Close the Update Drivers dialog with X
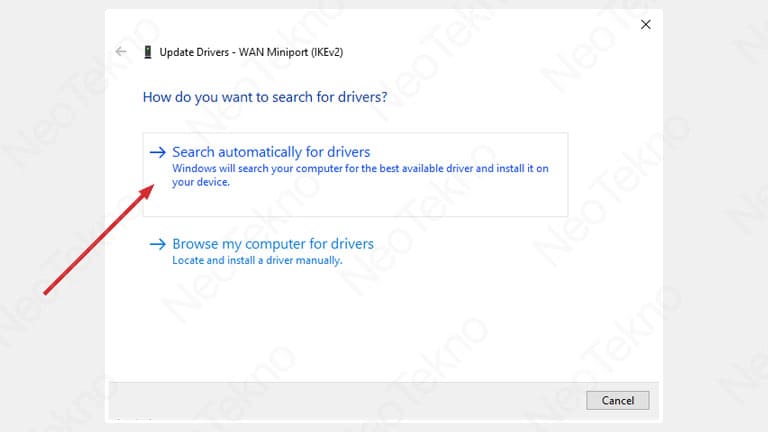 (x=646, y=24)
